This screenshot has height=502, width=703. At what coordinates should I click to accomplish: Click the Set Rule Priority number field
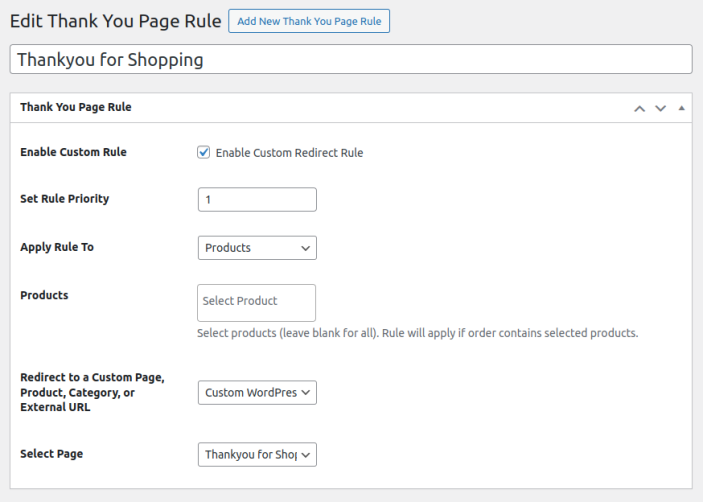click(257, 200)
